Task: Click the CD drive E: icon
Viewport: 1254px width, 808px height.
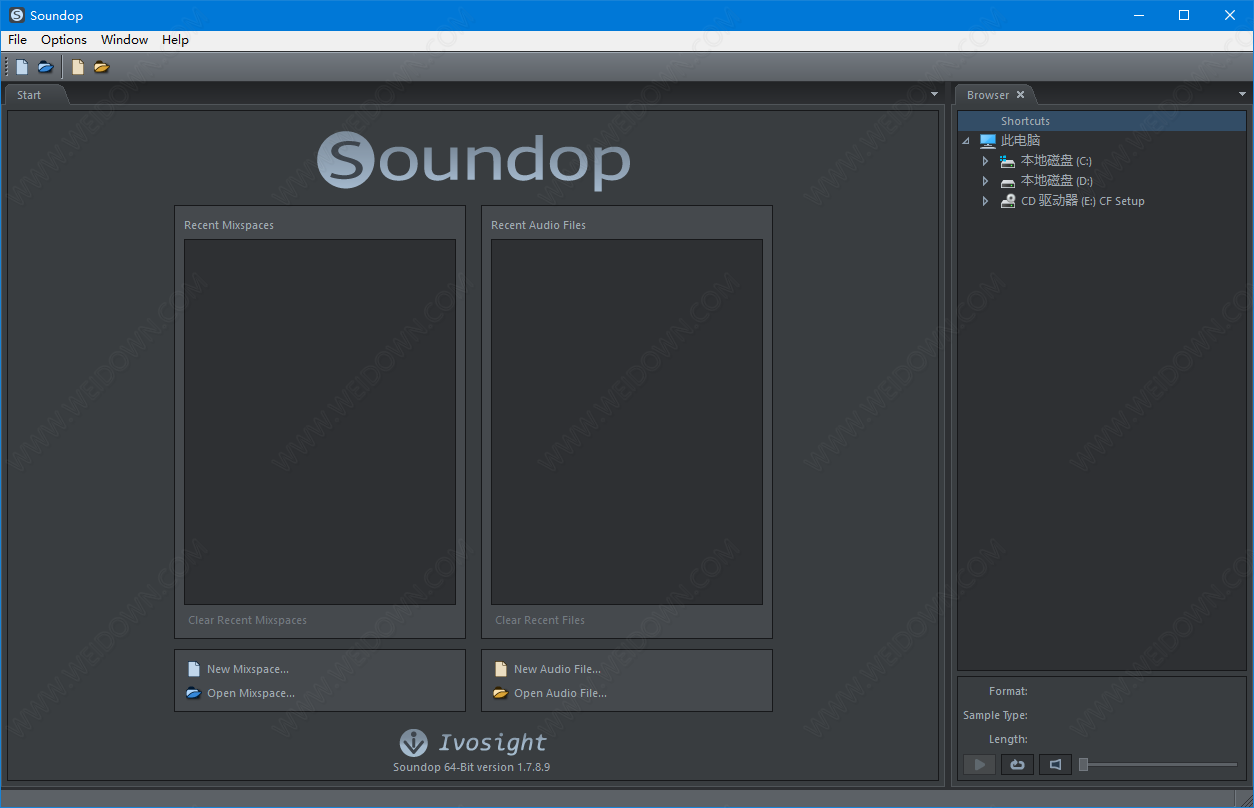Action: click(x=1008, y=201)
